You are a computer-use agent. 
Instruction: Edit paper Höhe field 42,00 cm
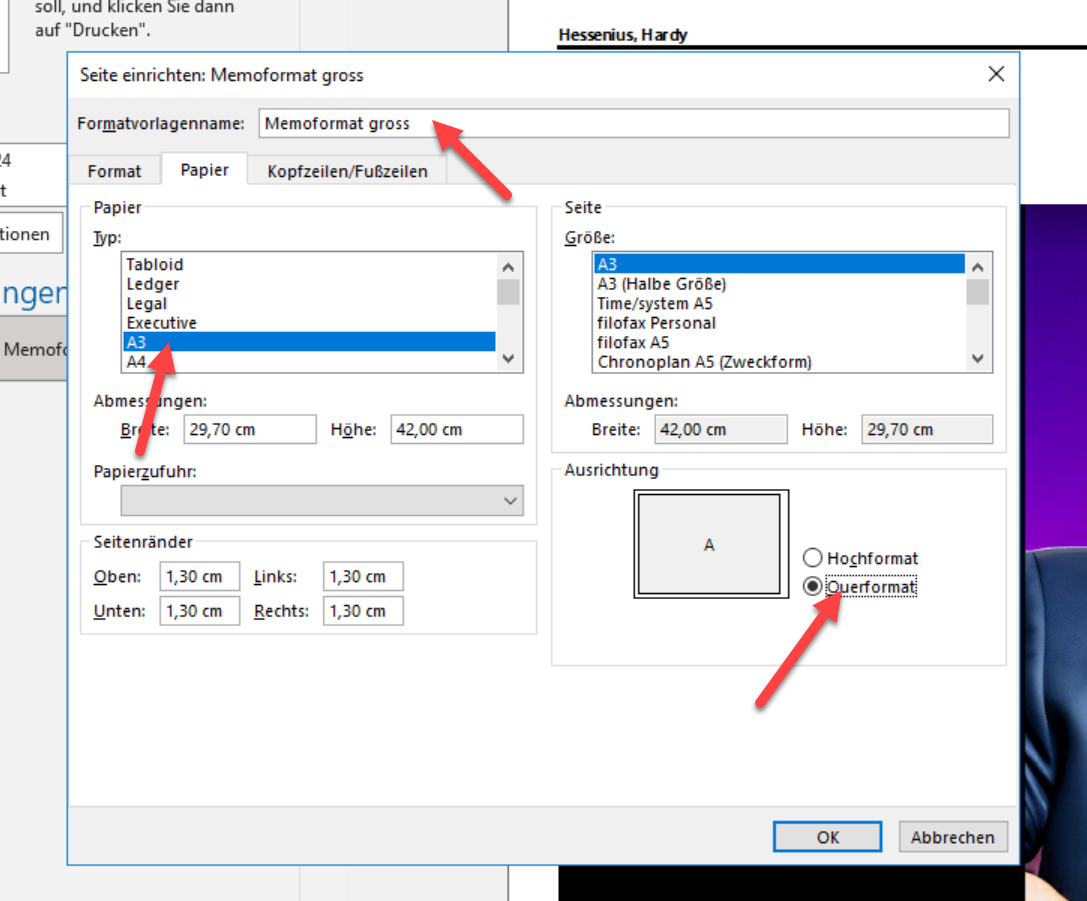pyautogui.click(x=456, y=429)
